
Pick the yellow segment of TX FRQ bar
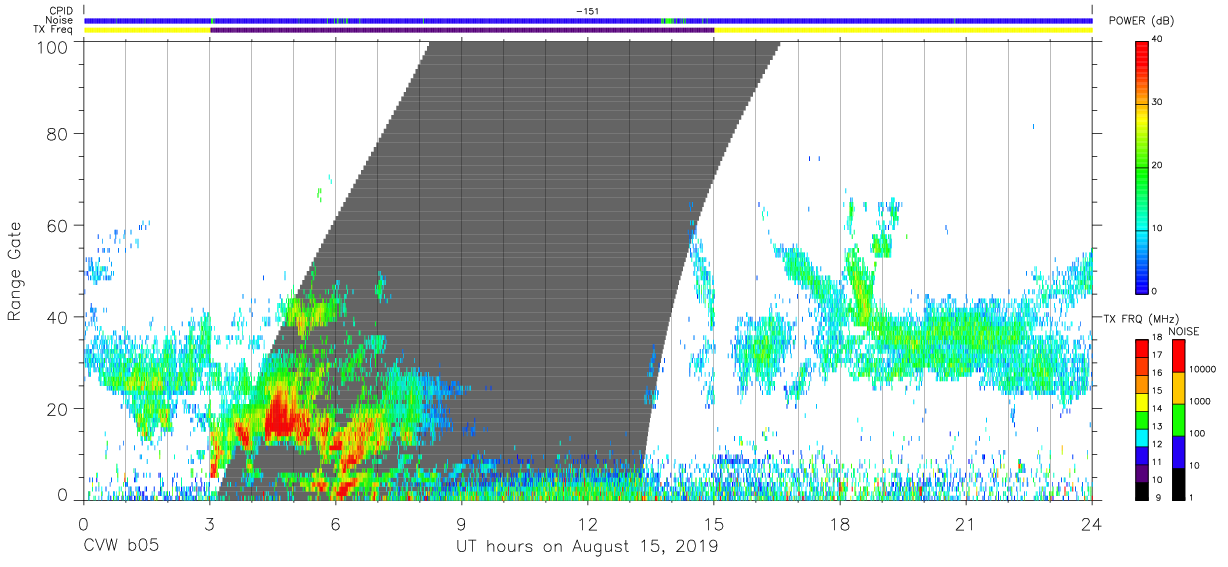pos(1142,402)
